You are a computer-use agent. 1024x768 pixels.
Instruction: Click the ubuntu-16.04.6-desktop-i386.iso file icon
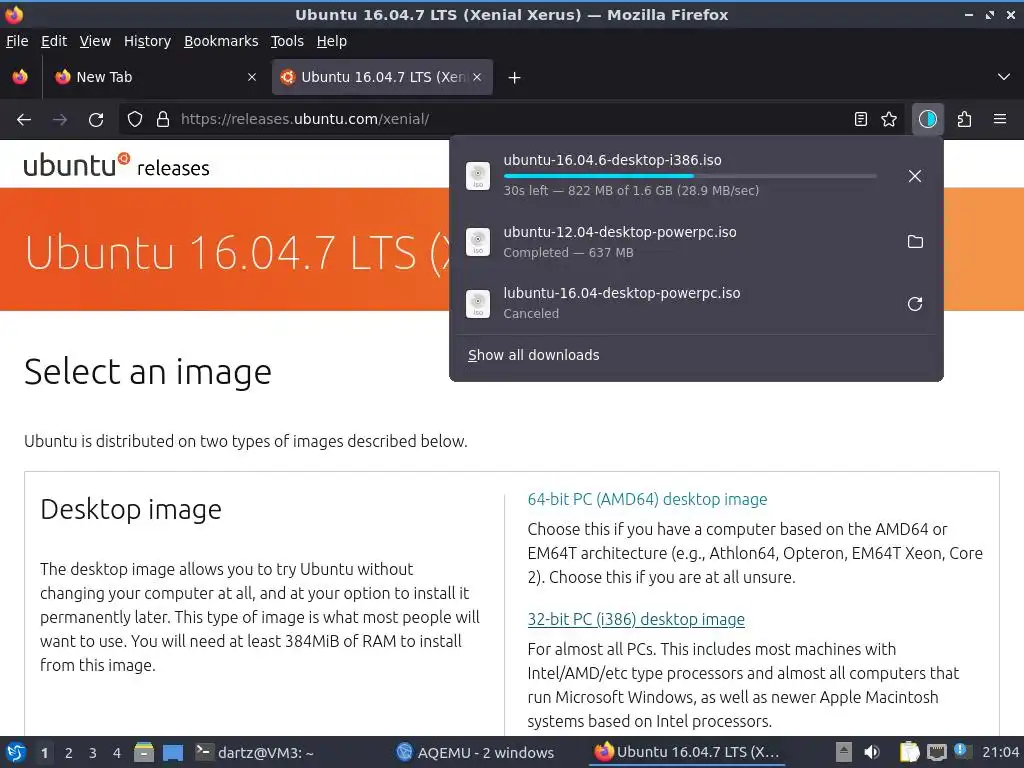click(478, 176)
